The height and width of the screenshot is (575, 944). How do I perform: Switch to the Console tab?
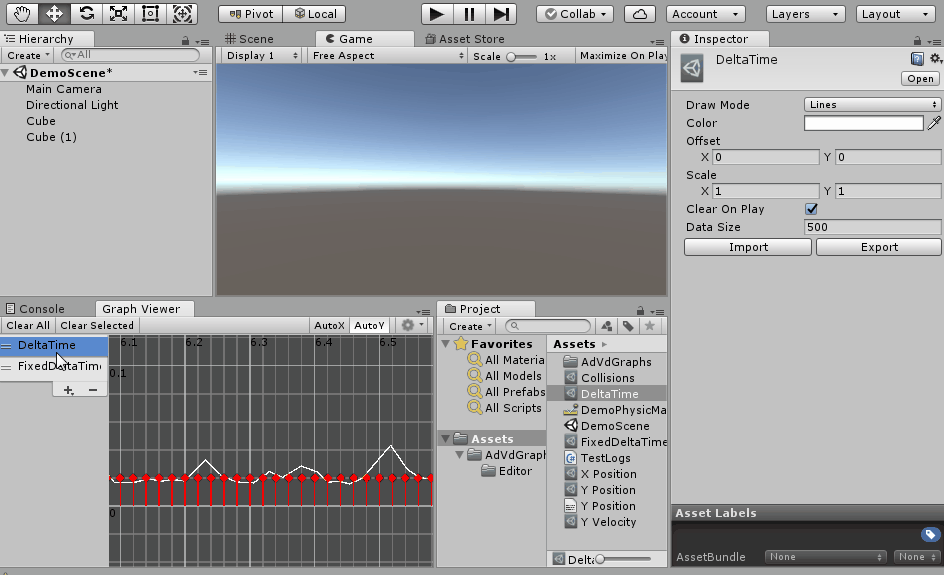pyautogui.click(x=36, y=309)
